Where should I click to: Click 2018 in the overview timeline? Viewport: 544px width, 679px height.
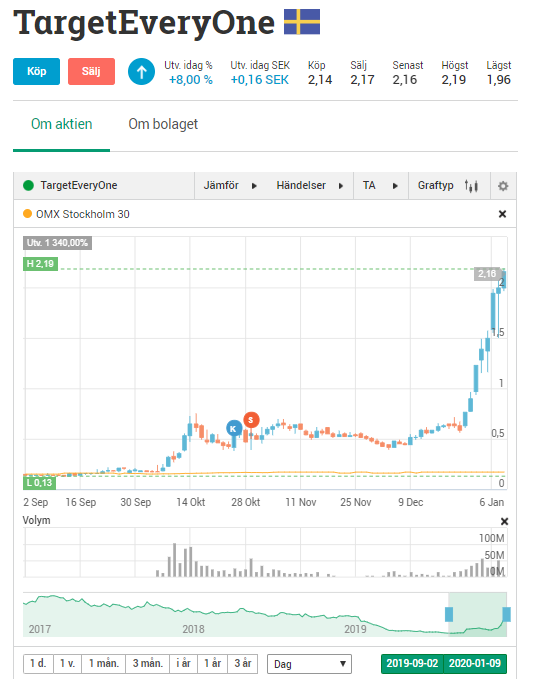coord(193,629)
